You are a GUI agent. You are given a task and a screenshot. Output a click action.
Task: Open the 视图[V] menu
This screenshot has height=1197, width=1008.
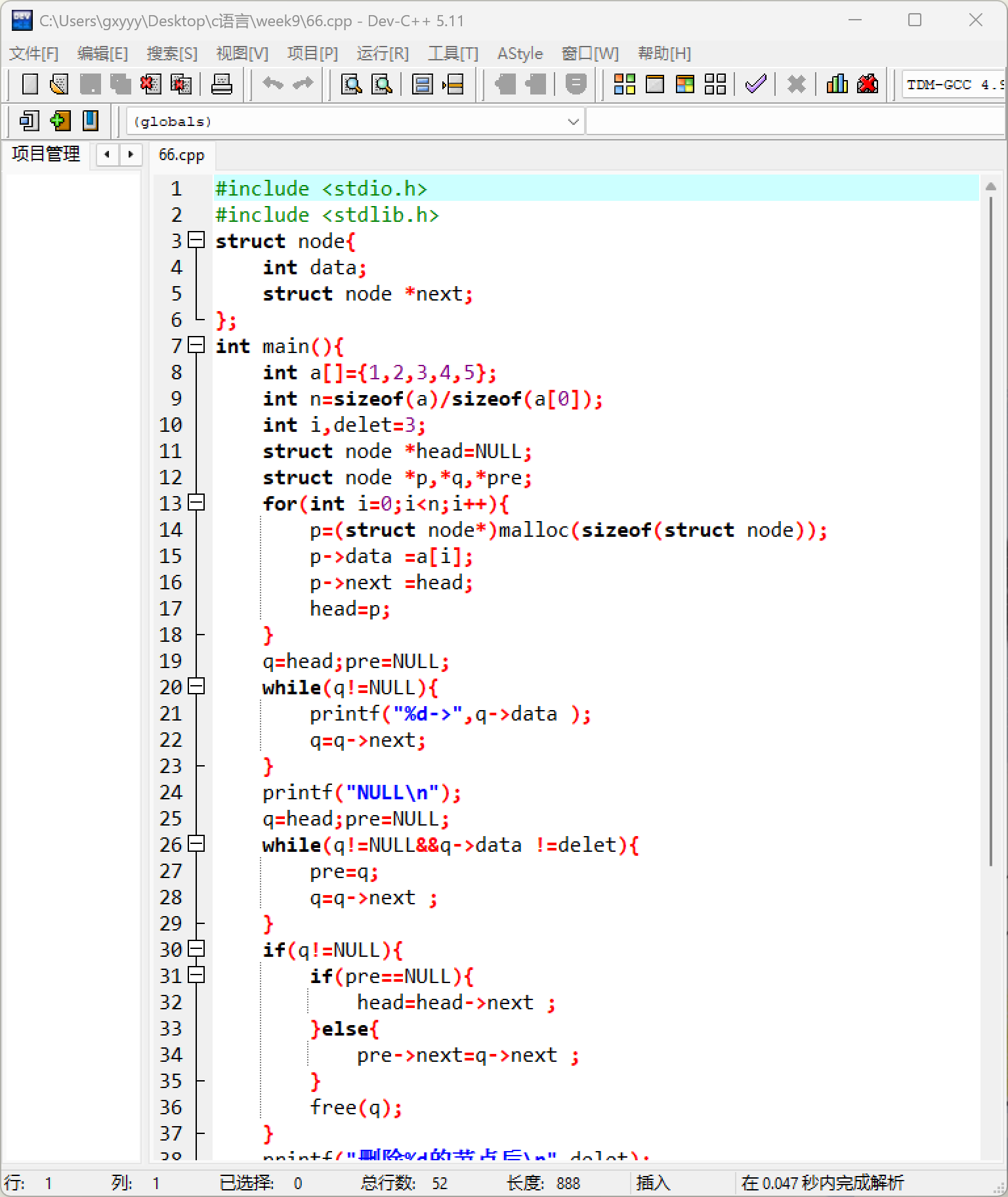tap(242, 53)
